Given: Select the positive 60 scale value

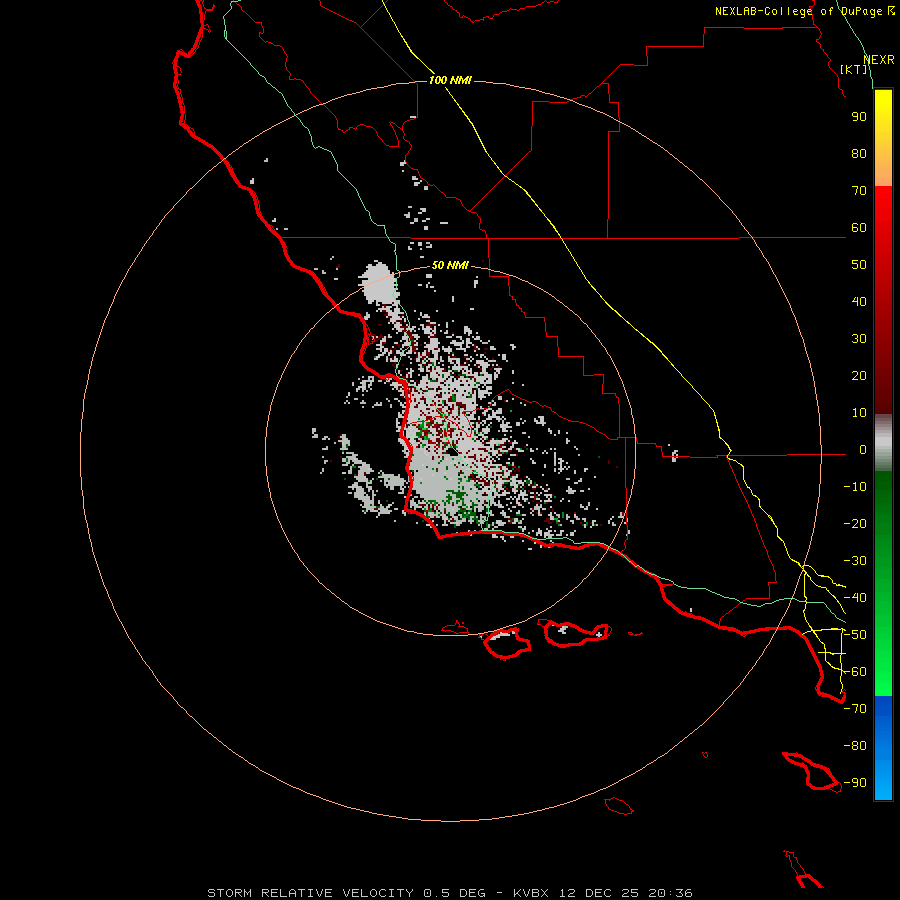Looking at the screenshot, I should pos(859,227).
